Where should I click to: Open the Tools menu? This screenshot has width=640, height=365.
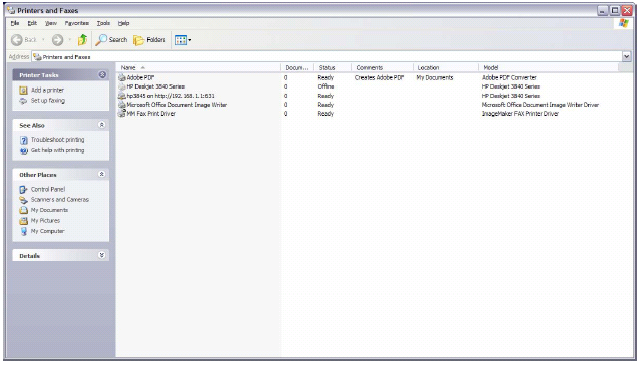tap(103, 23)
